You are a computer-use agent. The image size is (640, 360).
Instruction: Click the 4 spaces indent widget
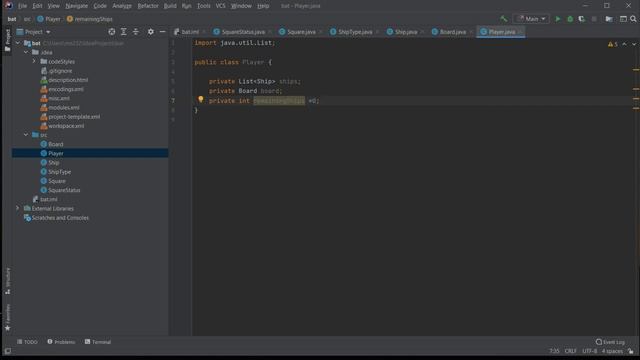point(612,351)
